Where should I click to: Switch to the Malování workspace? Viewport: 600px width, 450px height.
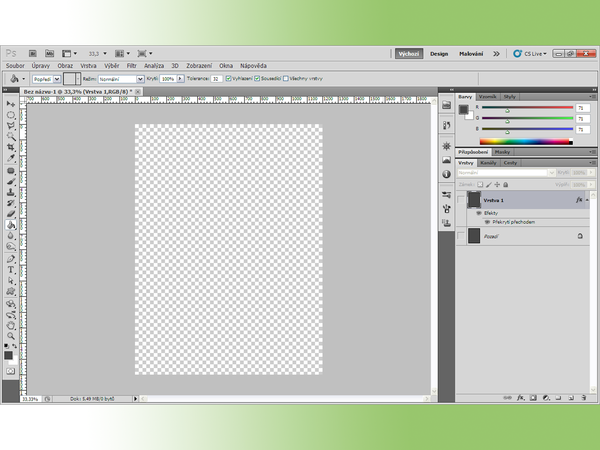(x=471, y=54)
